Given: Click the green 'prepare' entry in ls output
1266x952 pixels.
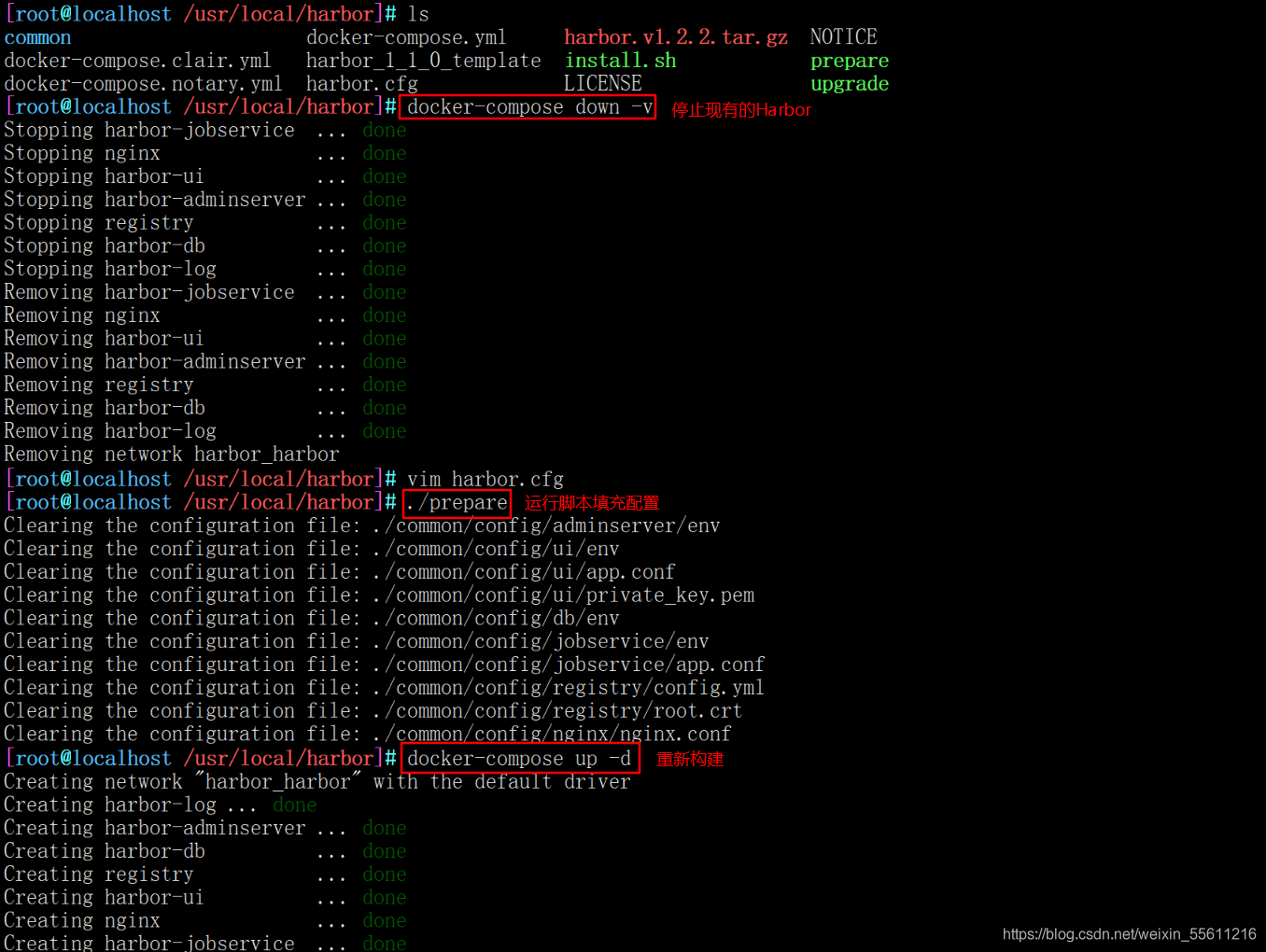Looking at the screenshot, I should click(850, 61).
